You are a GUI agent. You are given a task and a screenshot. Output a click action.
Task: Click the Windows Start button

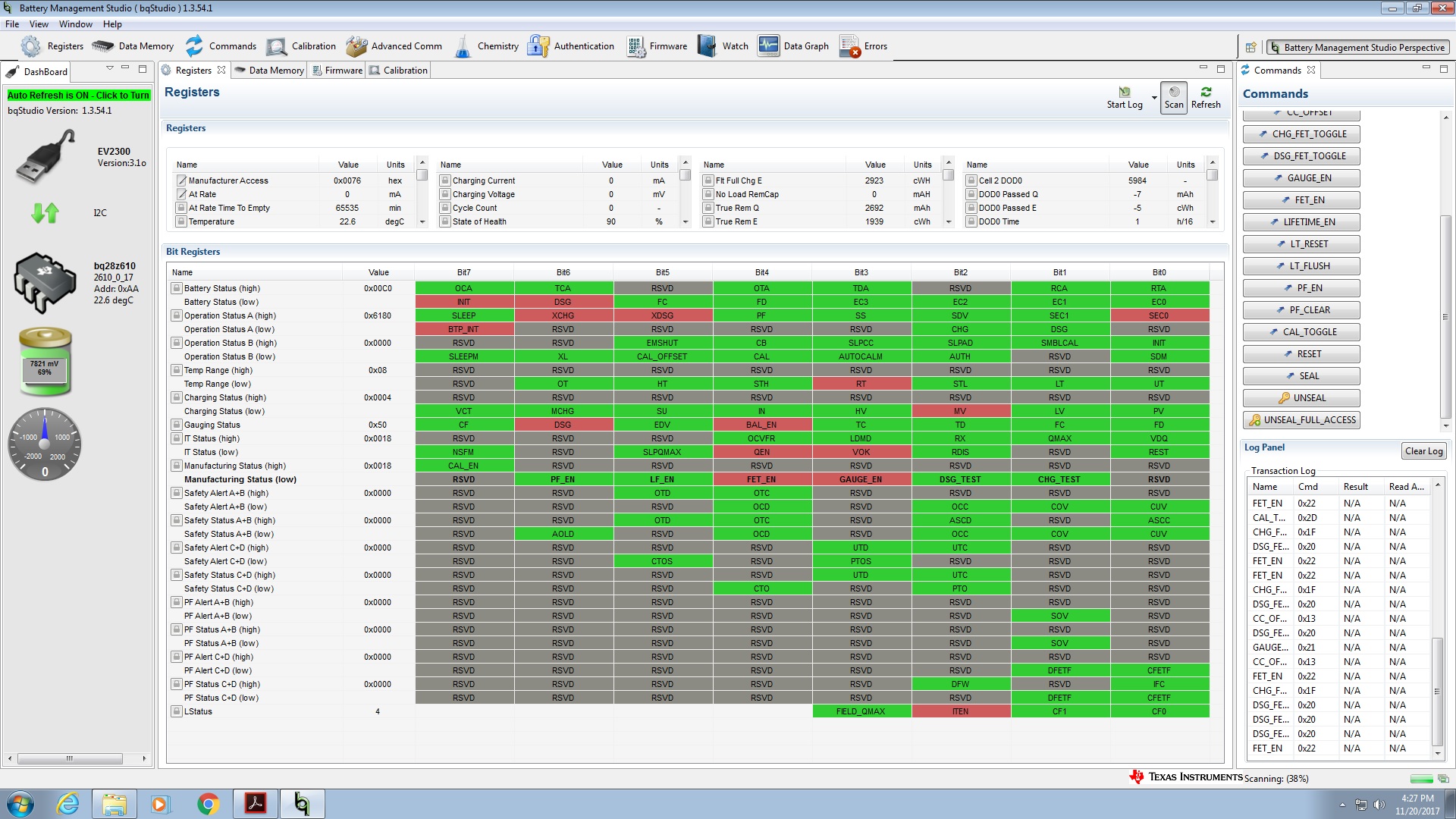20,804
